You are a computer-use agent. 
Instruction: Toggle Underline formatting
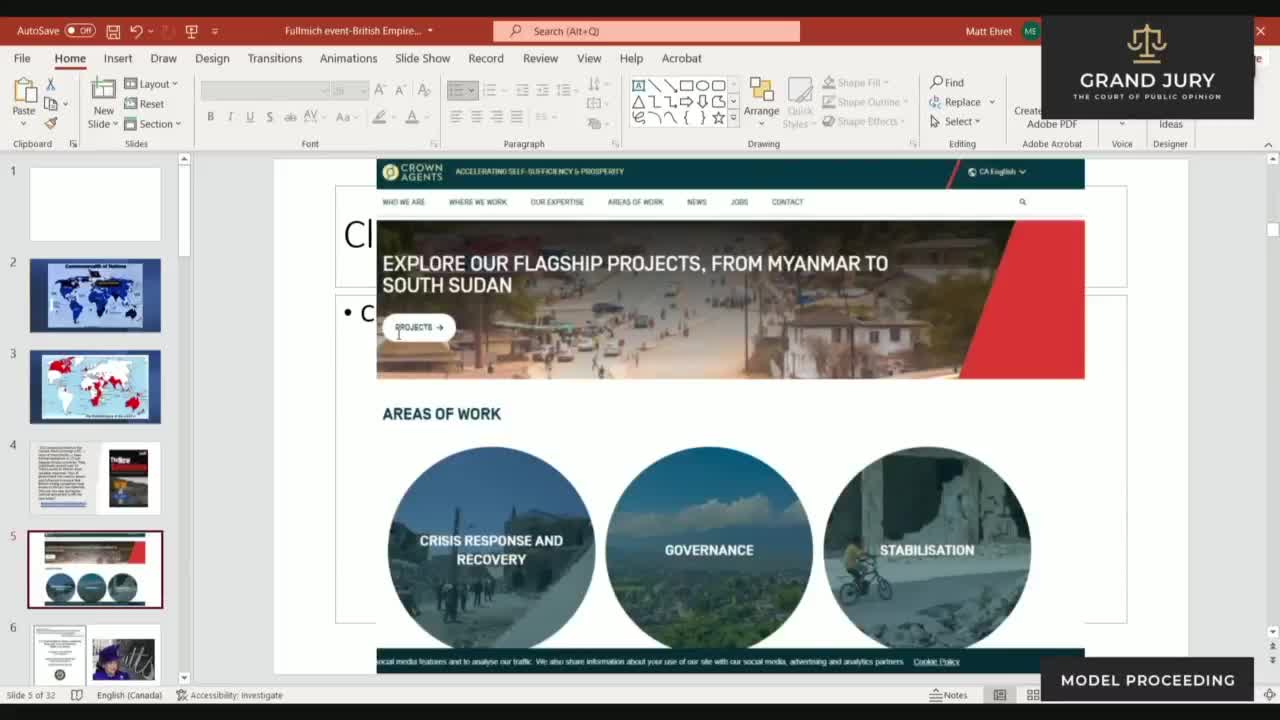(250, 117)
